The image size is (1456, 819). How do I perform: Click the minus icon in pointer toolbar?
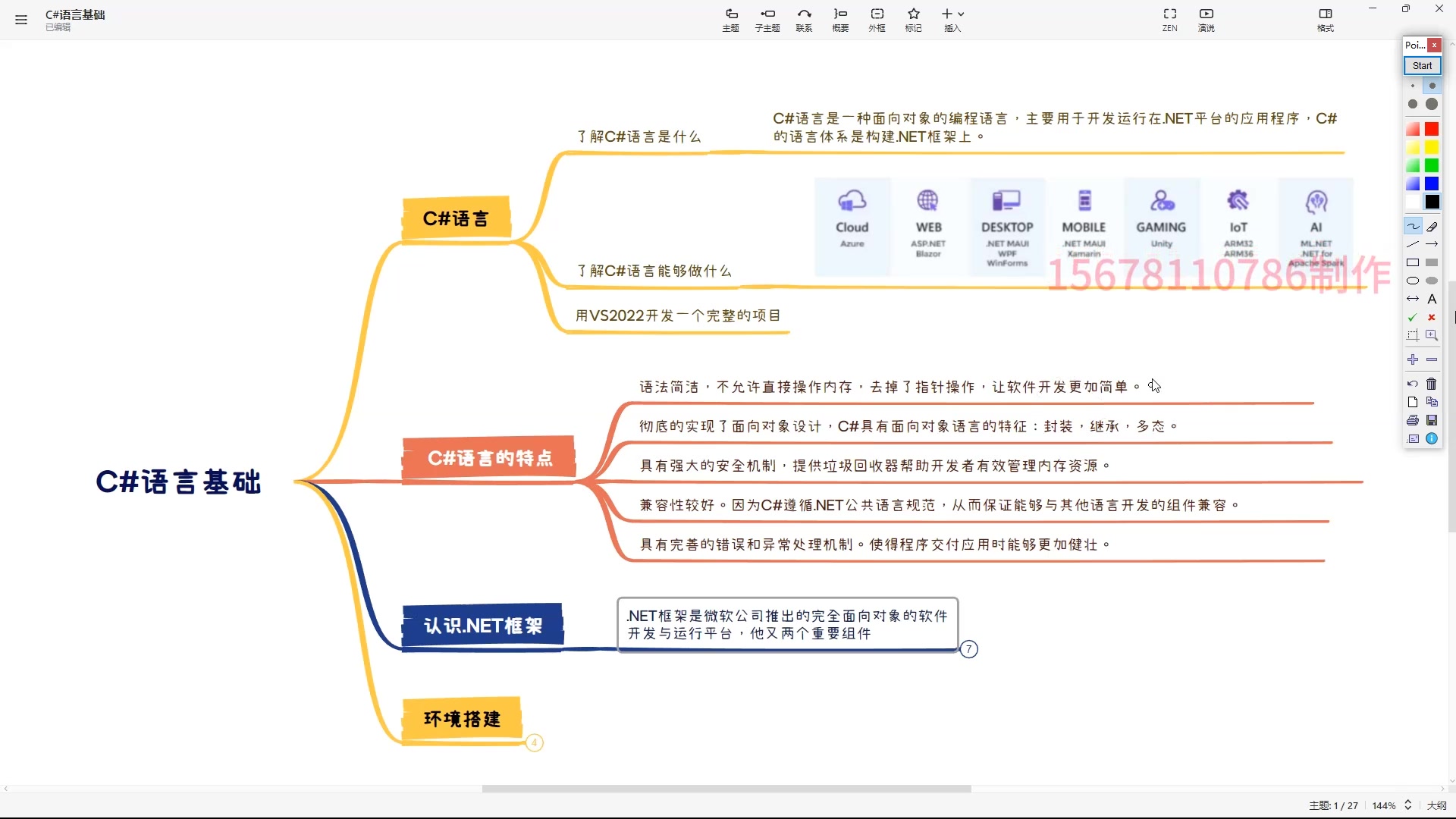click(x=1432, y=359)
